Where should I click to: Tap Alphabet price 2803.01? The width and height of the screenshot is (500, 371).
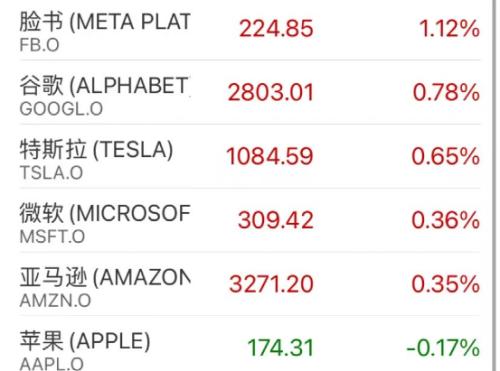271,92
